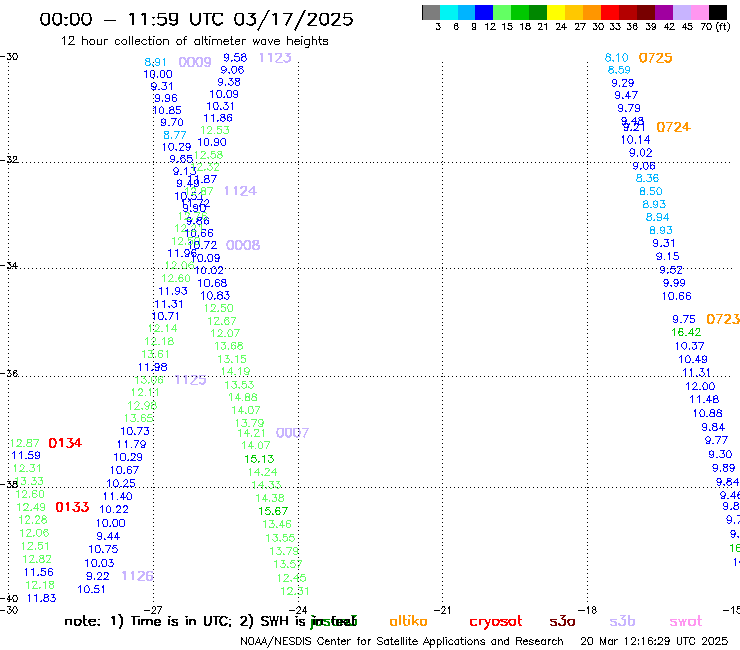Select the cyan legend swatch
Screen dimensions: 740x650
click(x=449, y=12)
